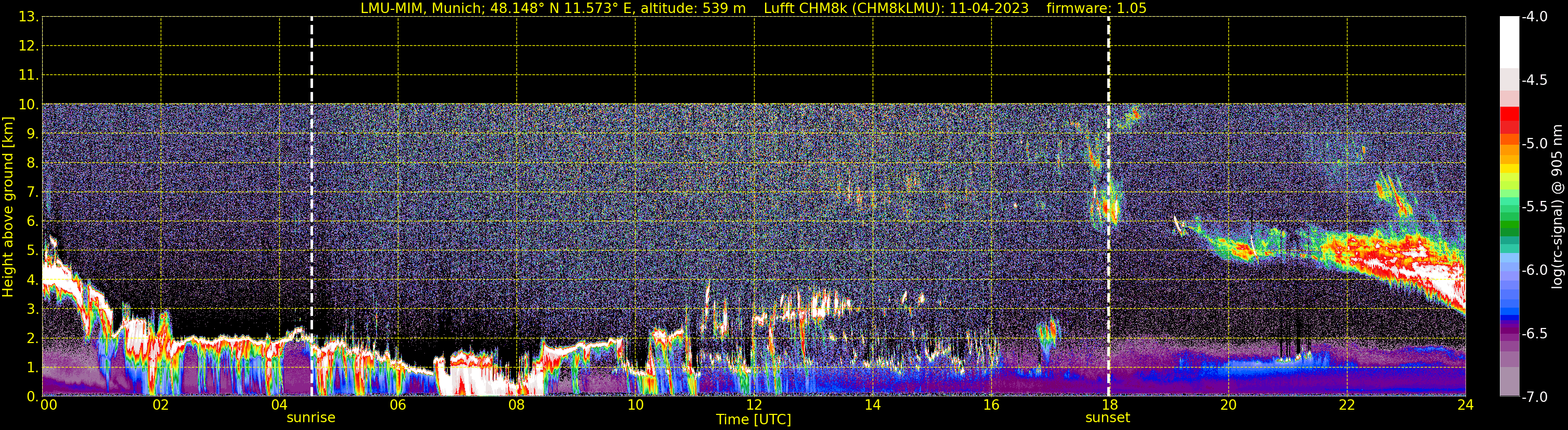1568x430 pixels.
Task: Click the '14' tick label on the time axis
Action: click(x=873, y=406)
